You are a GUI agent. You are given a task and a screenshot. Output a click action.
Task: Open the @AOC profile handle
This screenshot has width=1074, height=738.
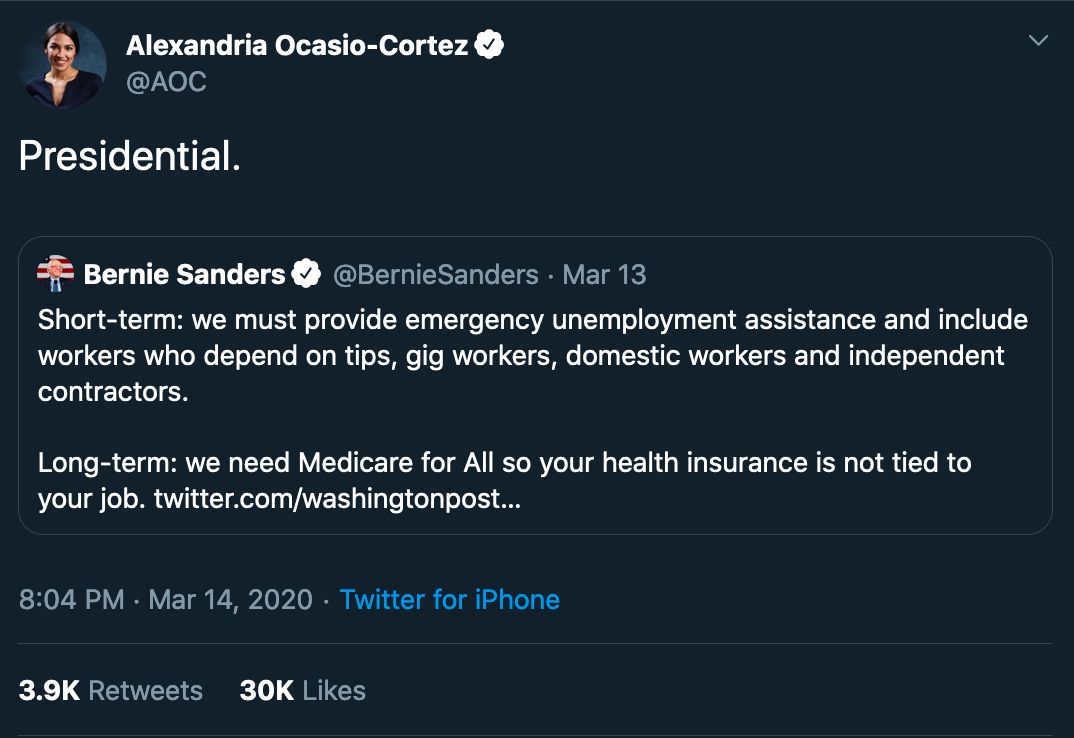[x=166, y=82]
